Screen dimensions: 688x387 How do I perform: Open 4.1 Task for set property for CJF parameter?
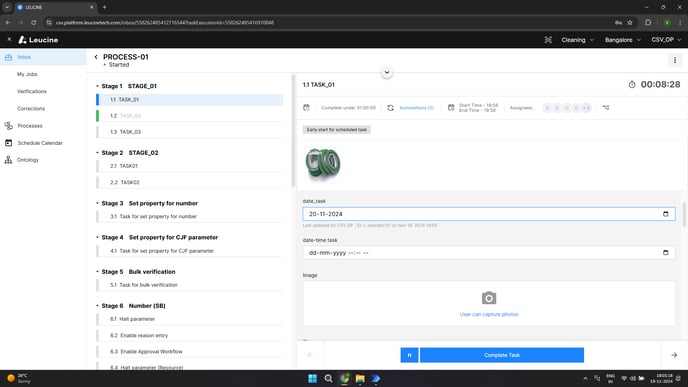tap(190, 251)
